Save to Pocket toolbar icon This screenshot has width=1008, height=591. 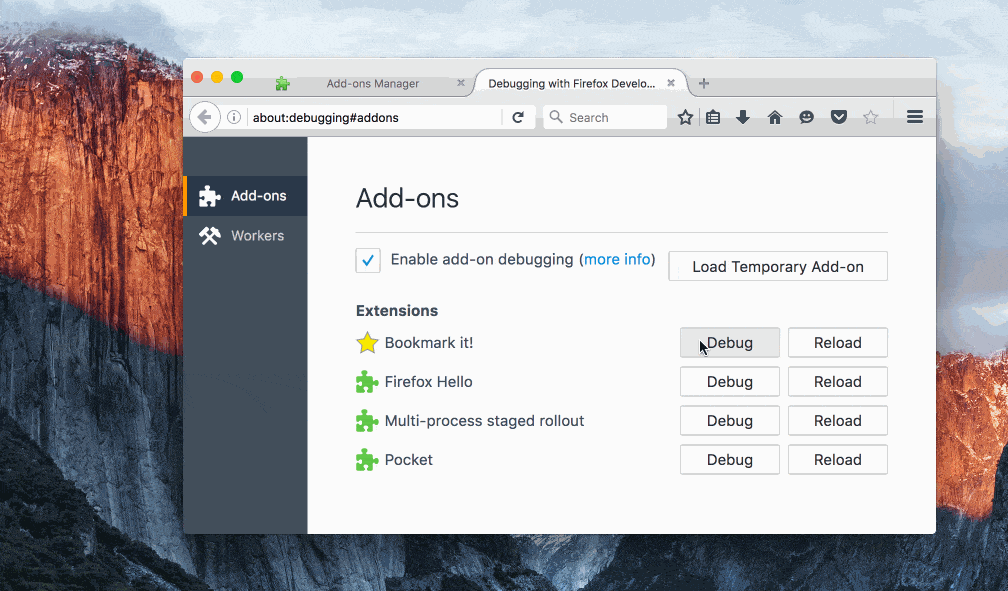(838, 117)
